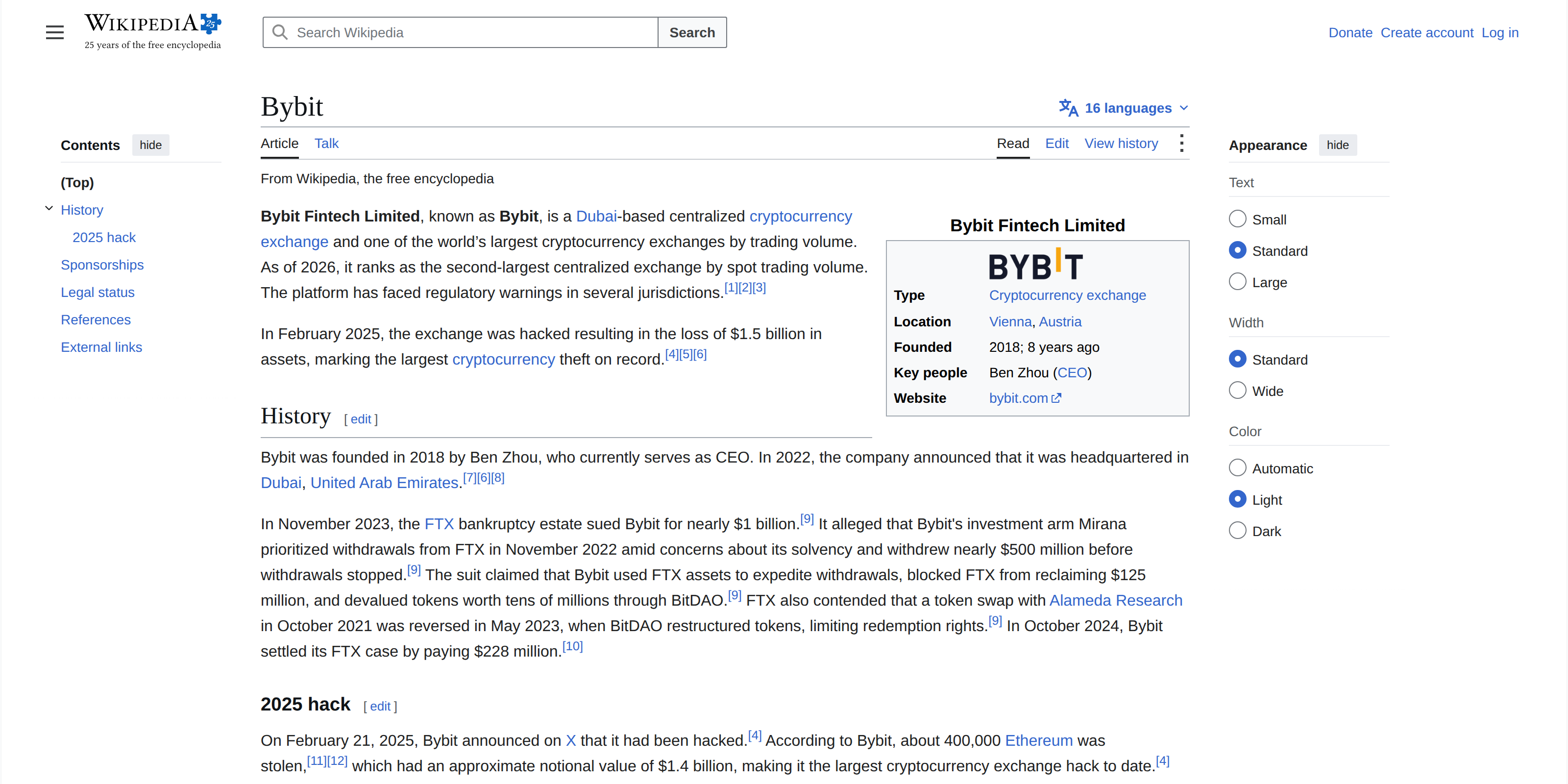
Task: Open the Donate link
Action: 1350,33
